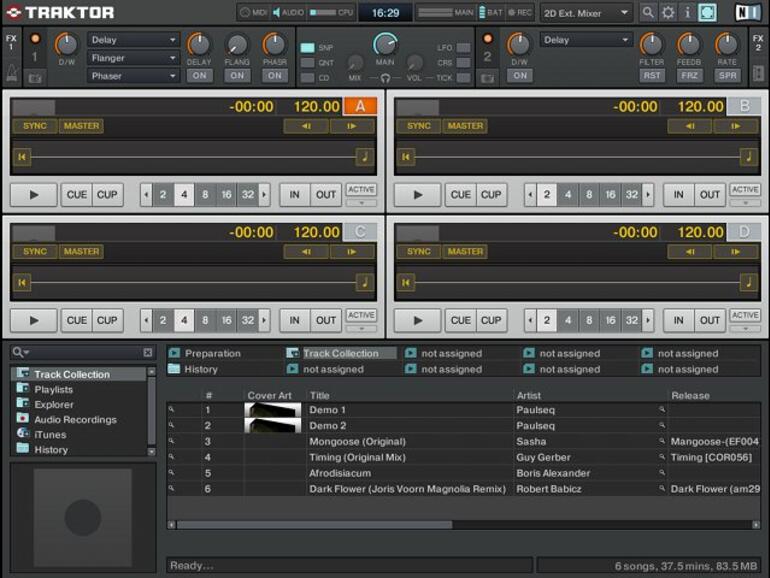Image resolution: width=770 pixels, height=578 pixels.
Task: Select the Mongoose (Original) track row
Action: (357, 441)
